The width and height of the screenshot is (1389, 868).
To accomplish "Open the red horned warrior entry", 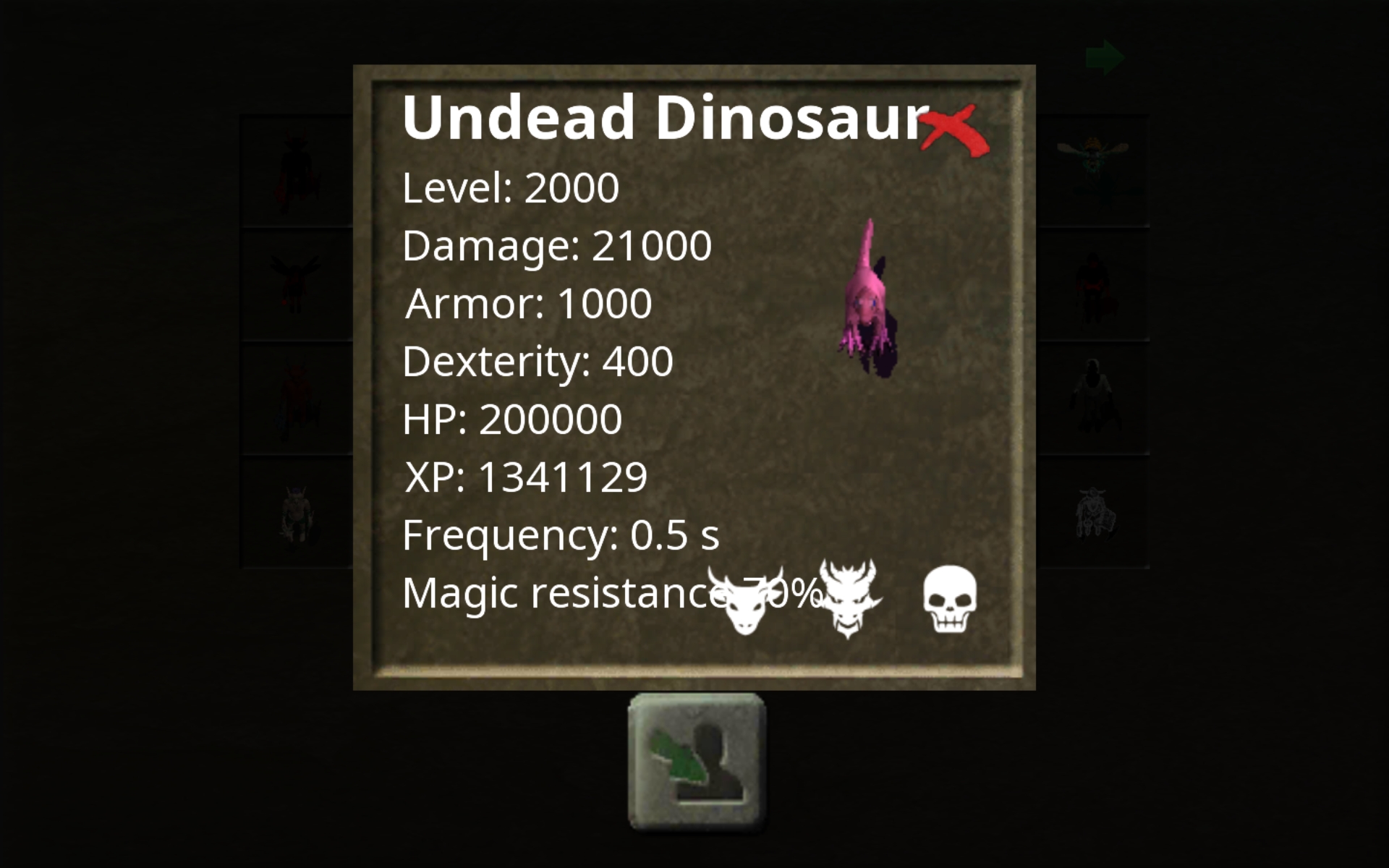I will (295, 399).
